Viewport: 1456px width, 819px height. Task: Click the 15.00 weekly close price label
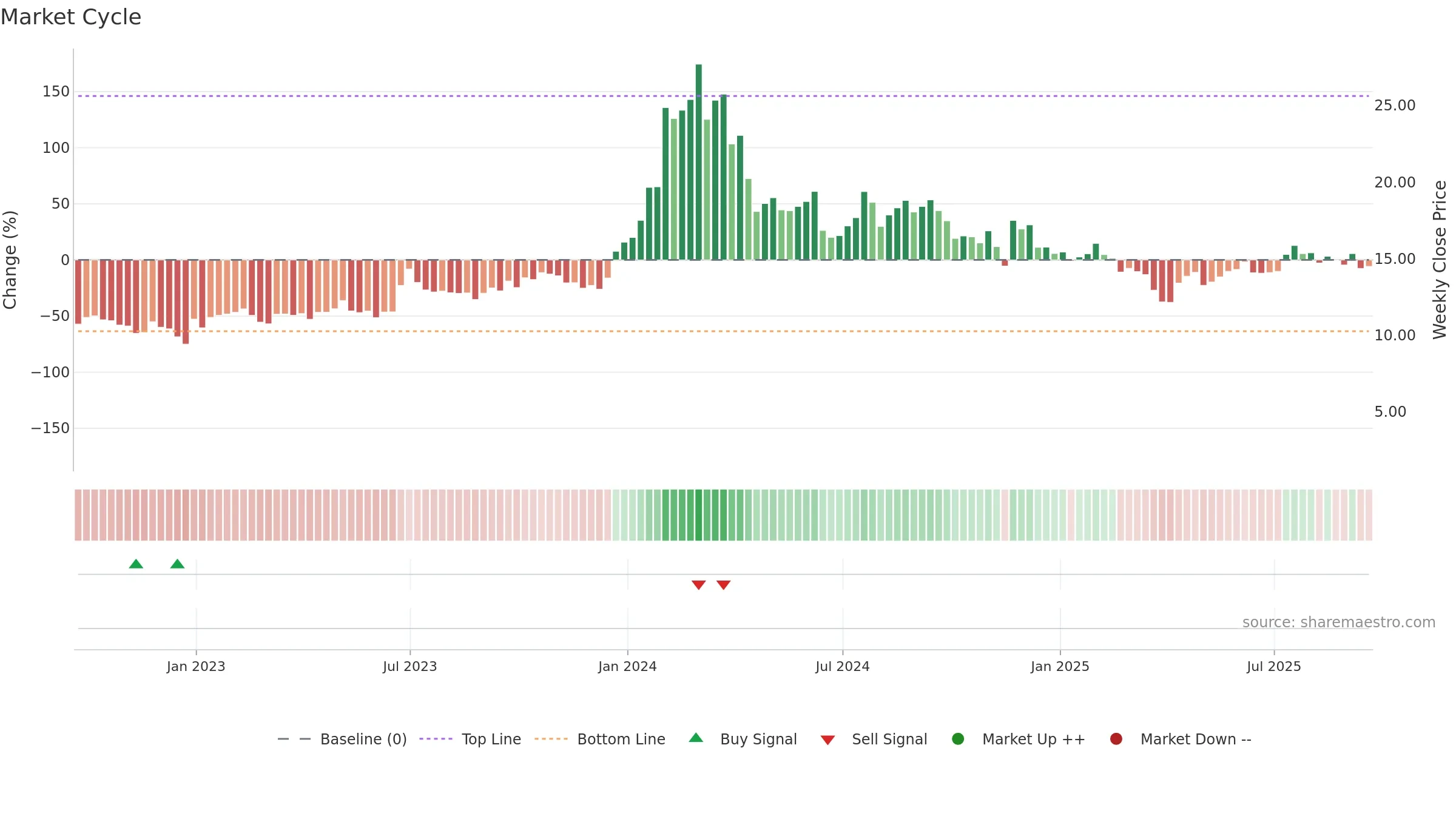pos(1395,259)
